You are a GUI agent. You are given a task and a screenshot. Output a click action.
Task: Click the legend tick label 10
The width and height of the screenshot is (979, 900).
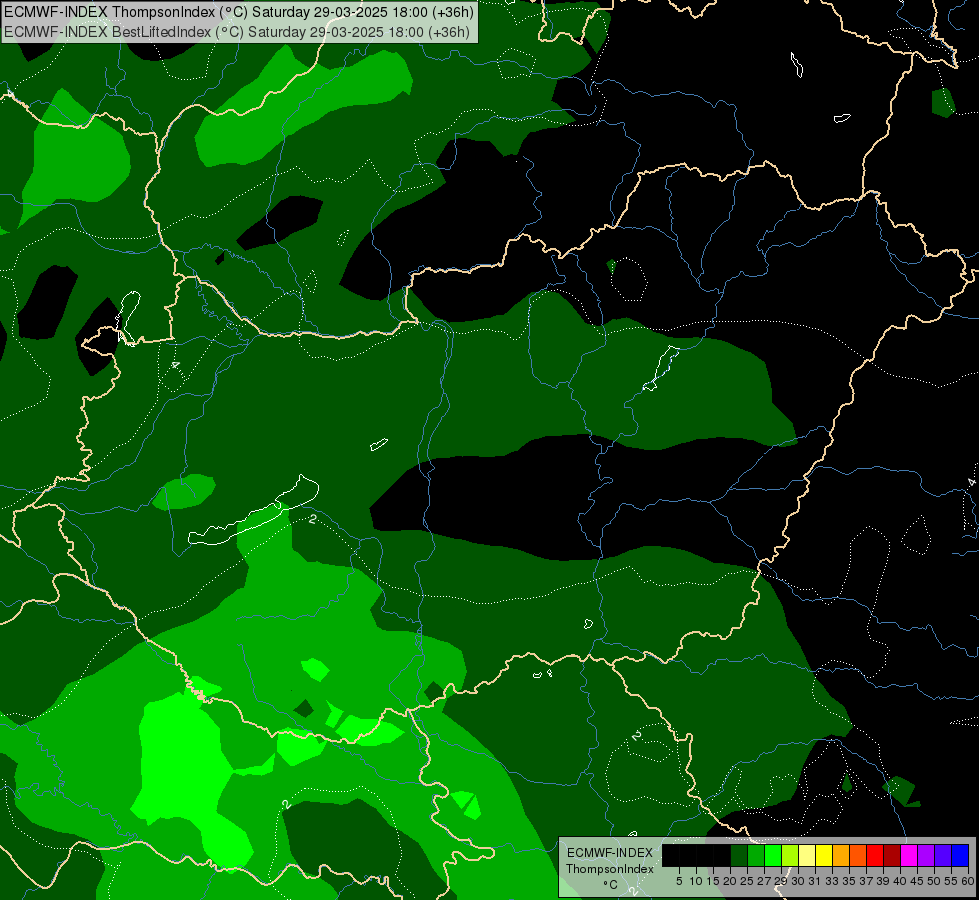point(696,881)
